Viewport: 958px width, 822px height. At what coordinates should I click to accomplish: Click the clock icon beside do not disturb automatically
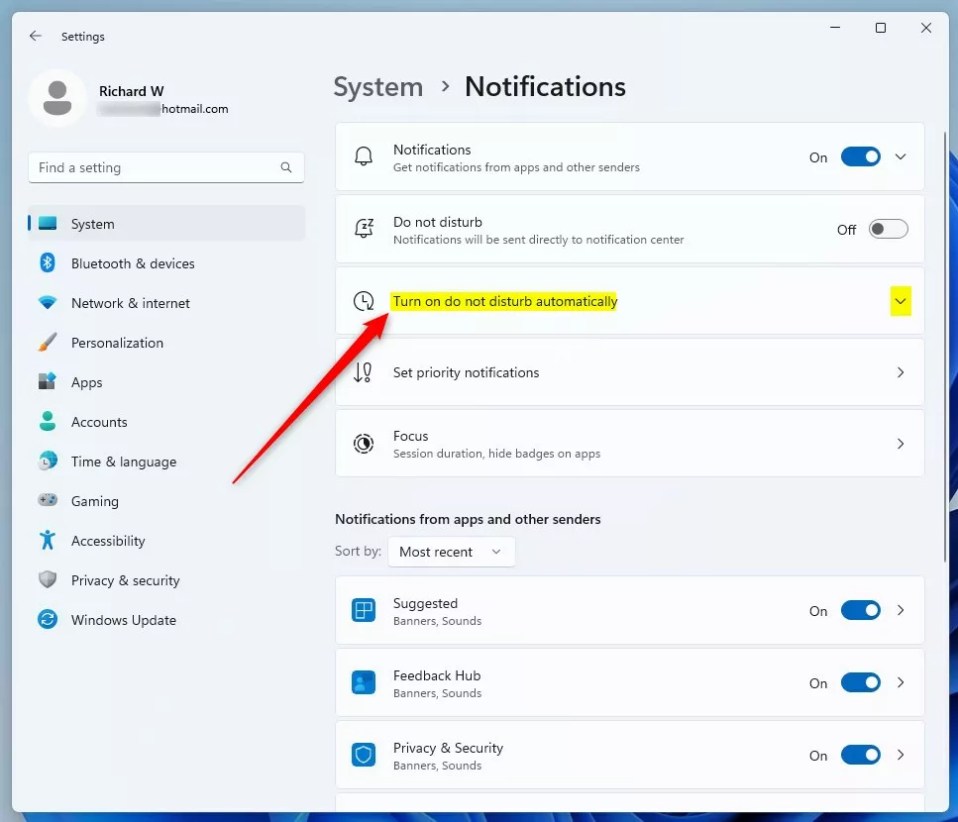[363, 300]
